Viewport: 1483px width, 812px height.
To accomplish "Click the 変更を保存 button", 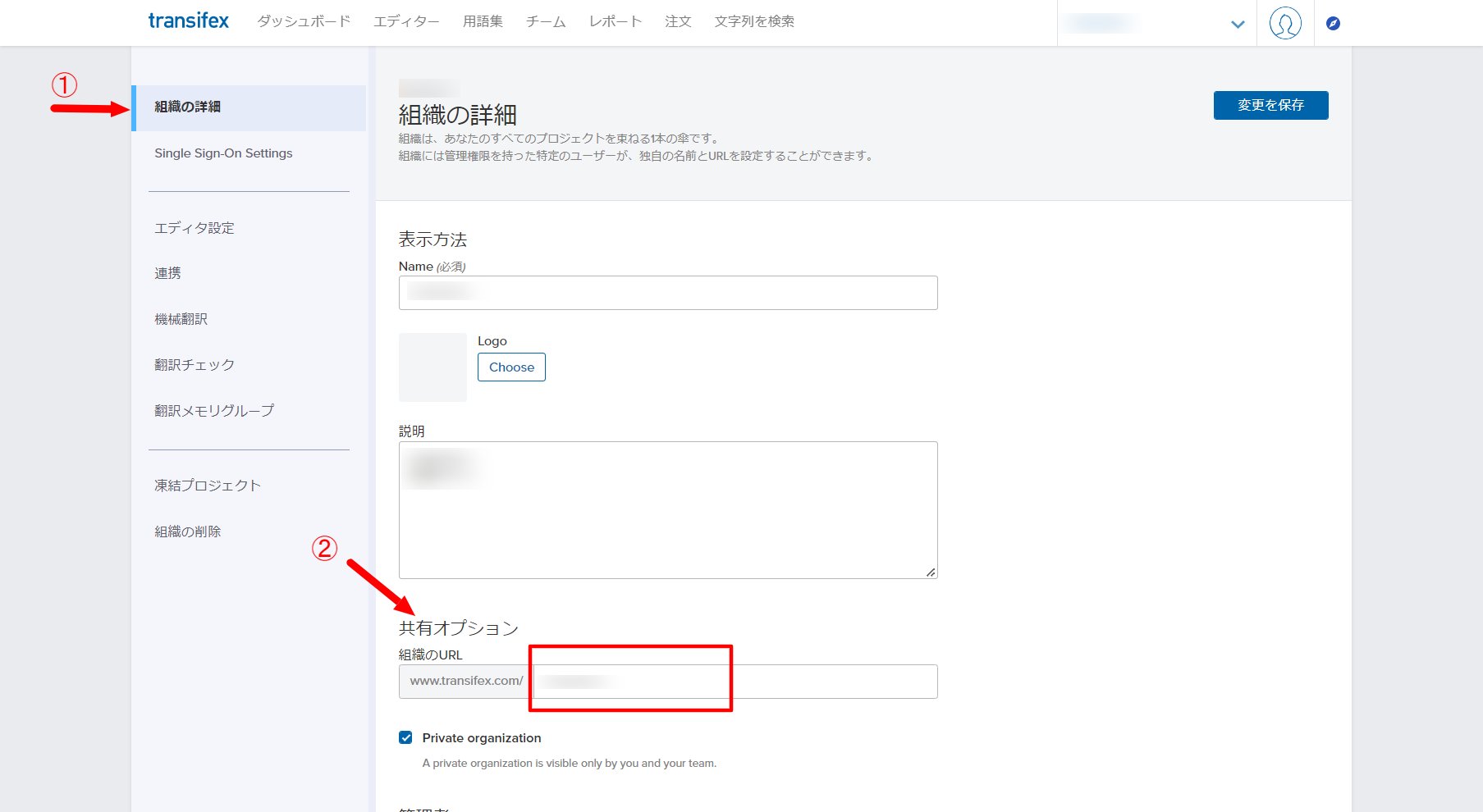I will click(1270, 105).
